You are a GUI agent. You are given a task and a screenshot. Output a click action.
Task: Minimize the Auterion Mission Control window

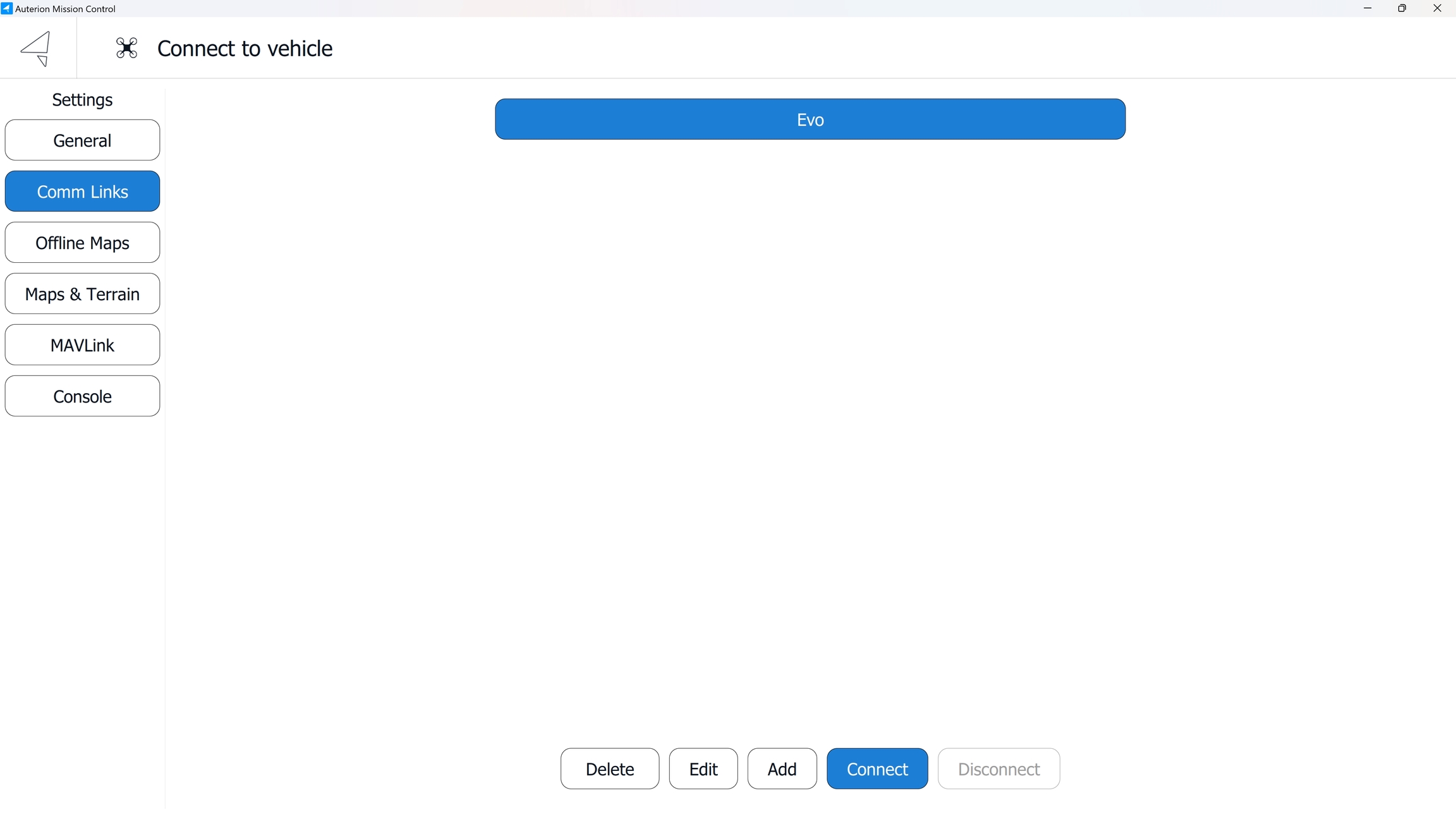[x=1367, y=8]
